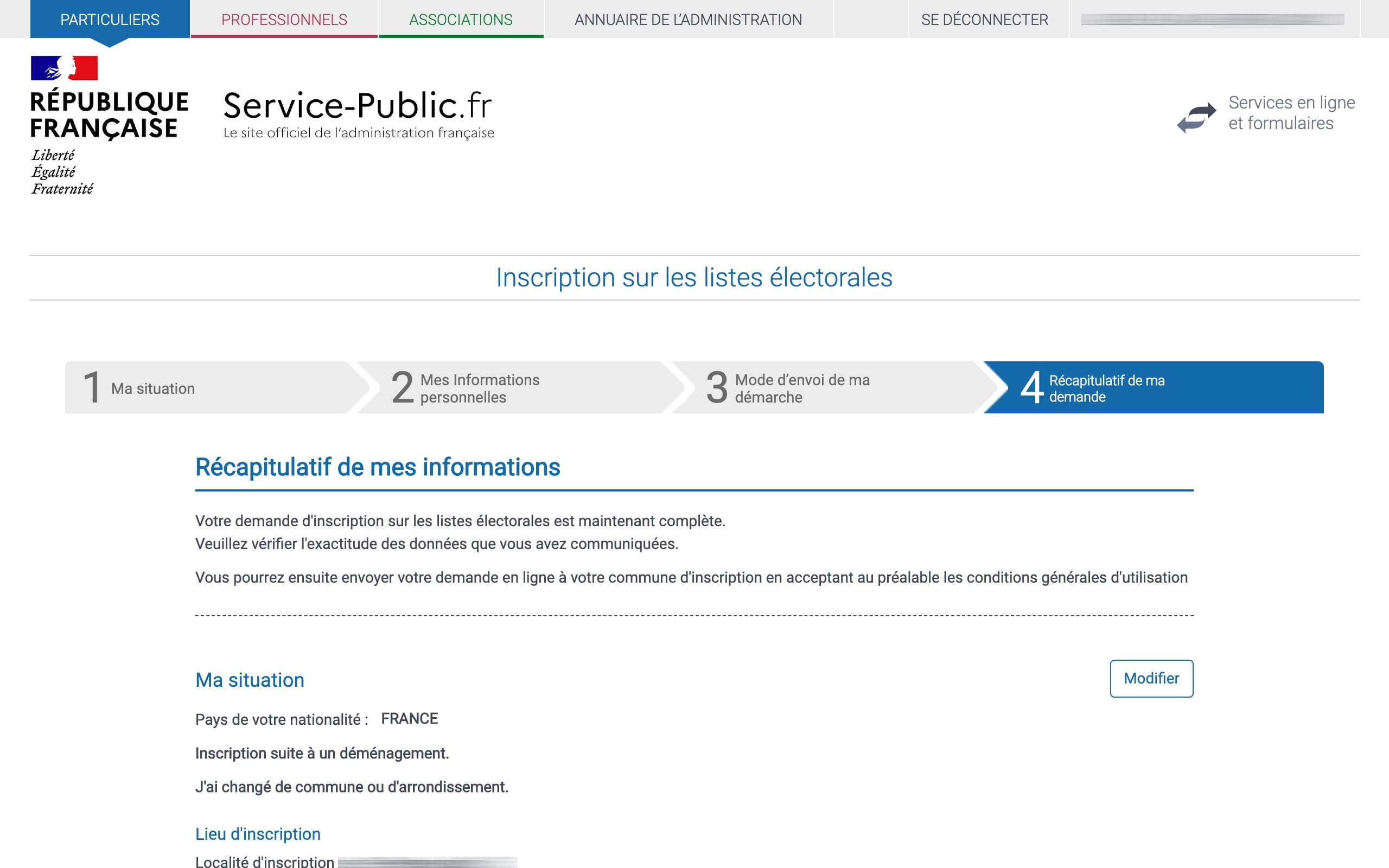The image size is (1389, 868).
Task: Click the blurred user account name in header
Action: (x=1212, y=20)
